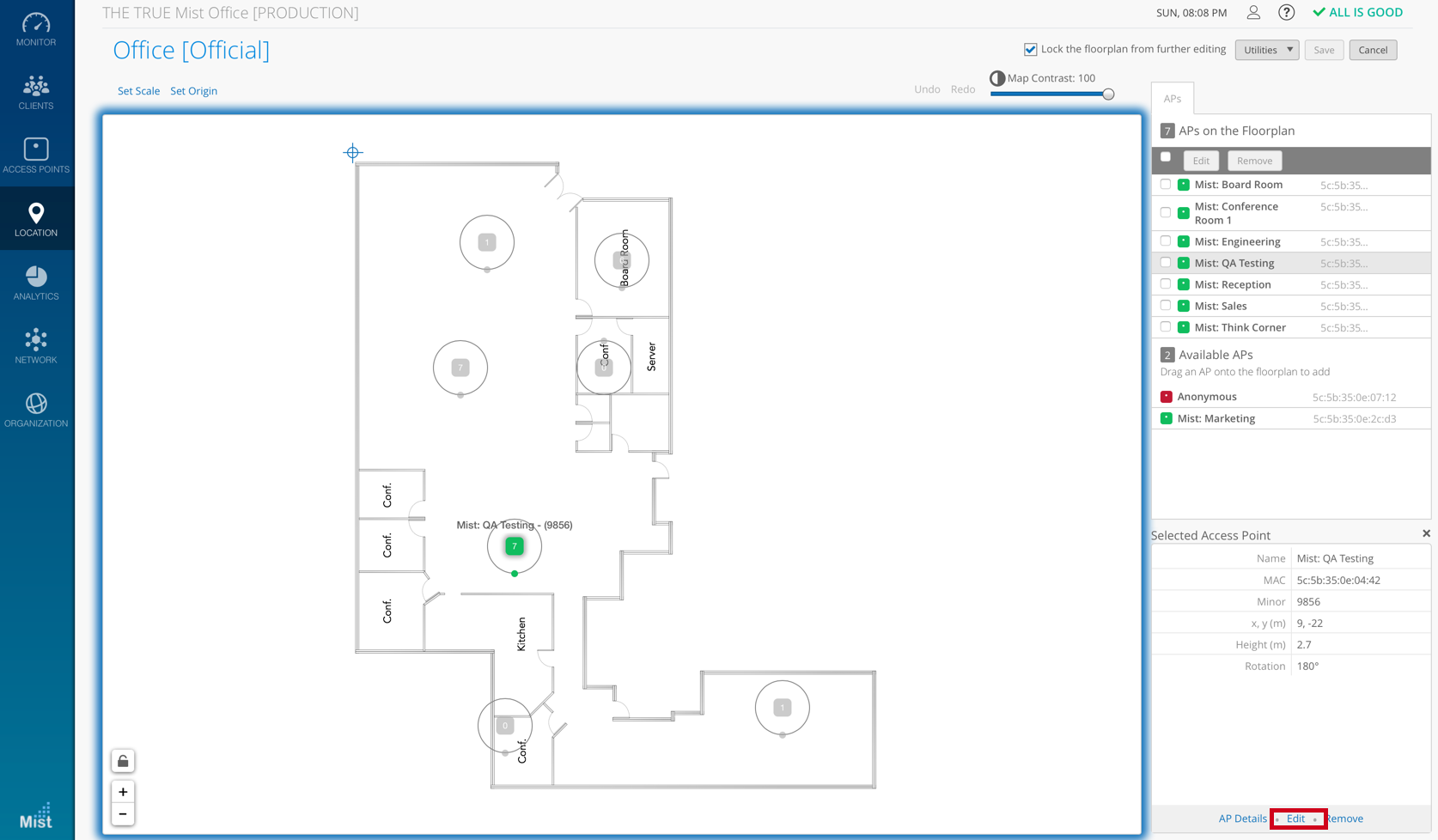Open the user account icon
Screen dimensions: 1438x840
point(1253,13)
